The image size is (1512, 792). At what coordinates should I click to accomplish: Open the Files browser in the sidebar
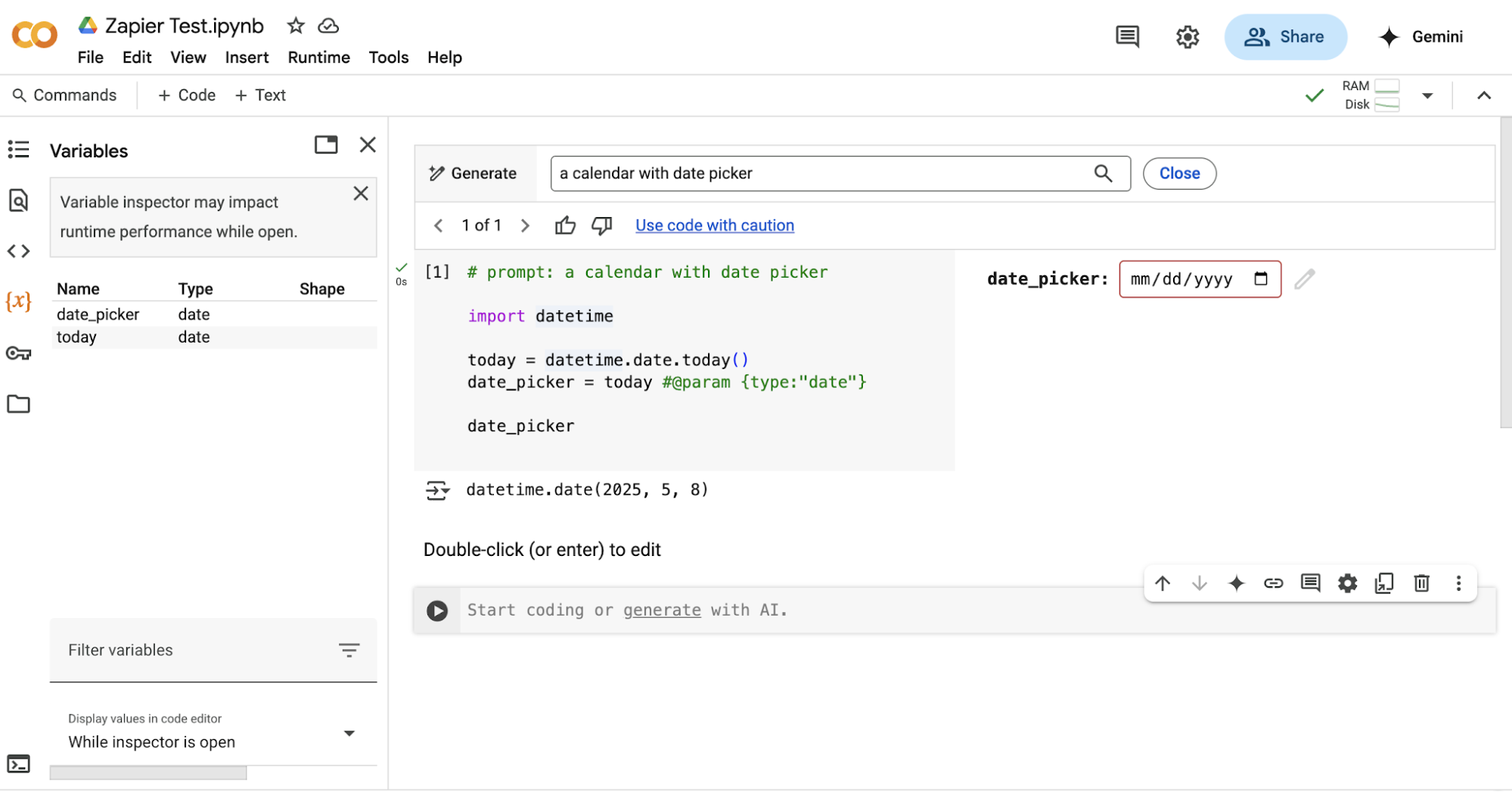18,404
